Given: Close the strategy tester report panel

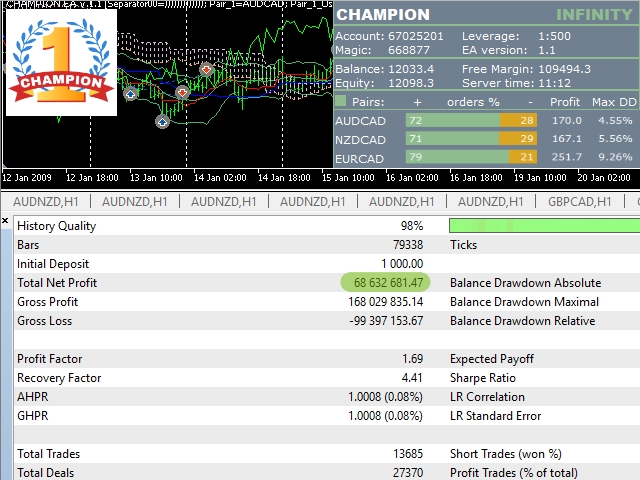Looking at the screenshot, I should coord(5,221).
